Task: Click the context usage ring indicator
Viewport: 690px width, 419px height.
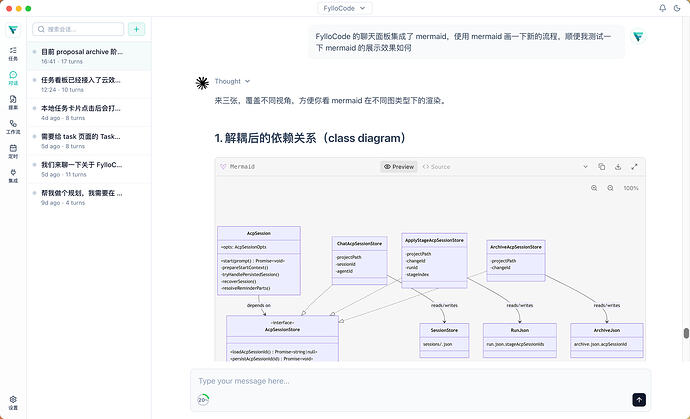Action: [x=202, y=400]
